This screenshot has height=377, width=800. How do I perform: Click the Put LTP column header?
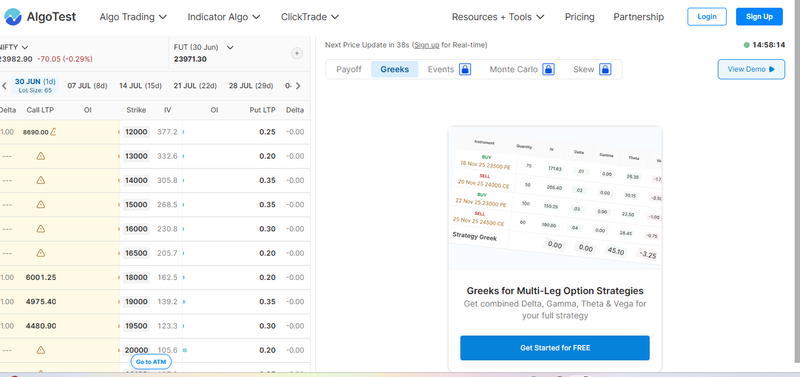click(262, 110)
